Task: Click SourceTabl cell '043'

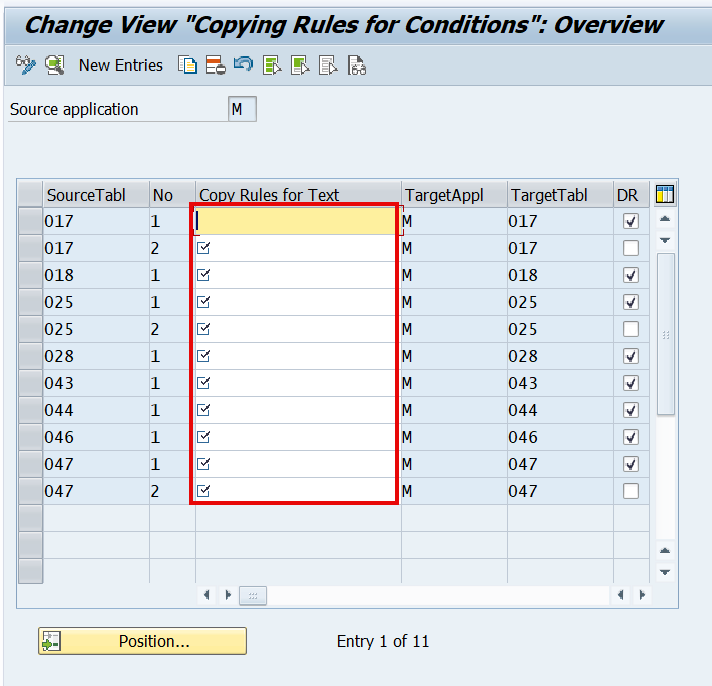Action: pyautogui.click(x=96, y=383)
